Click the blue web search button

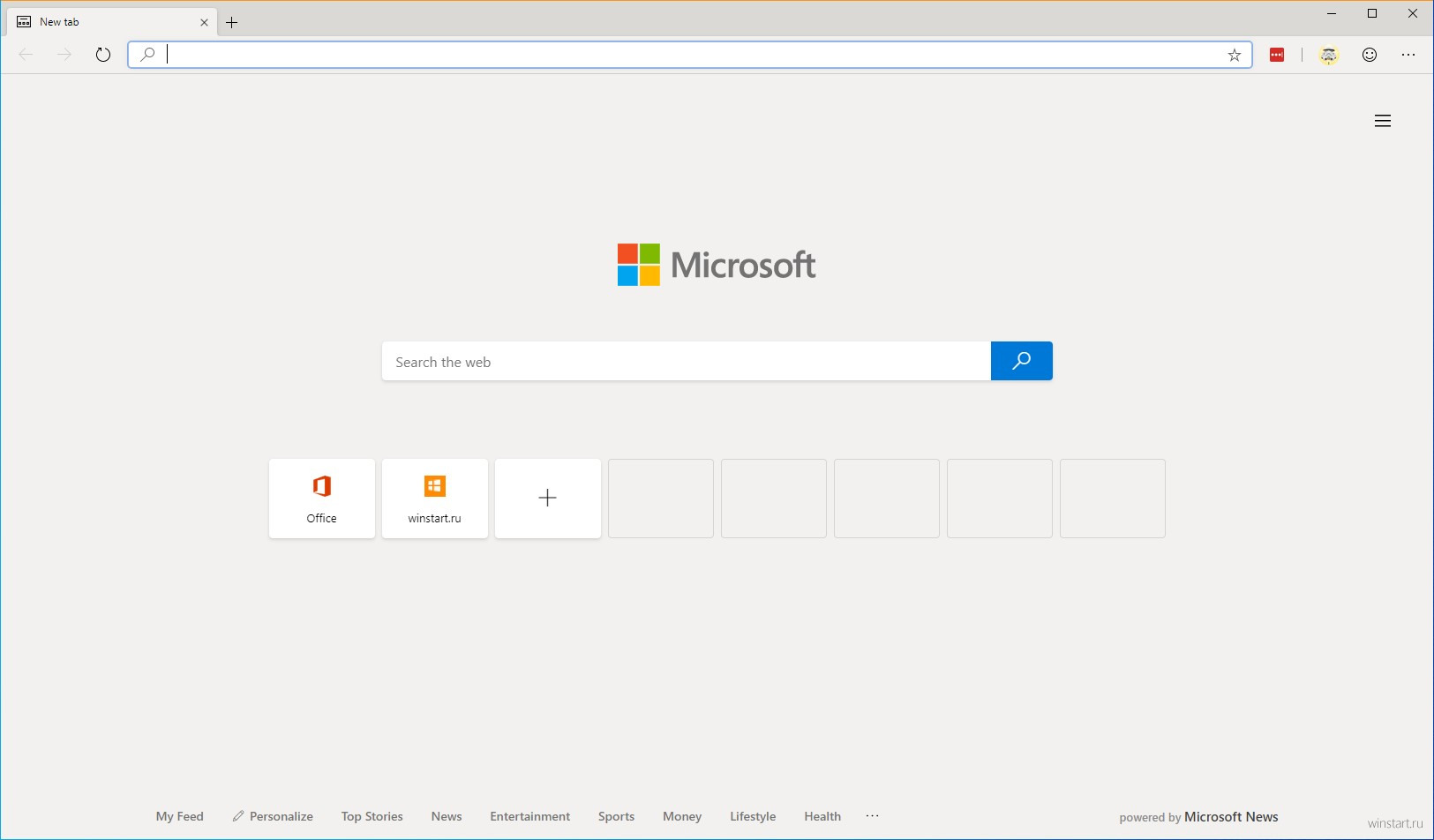(1022, 361)
